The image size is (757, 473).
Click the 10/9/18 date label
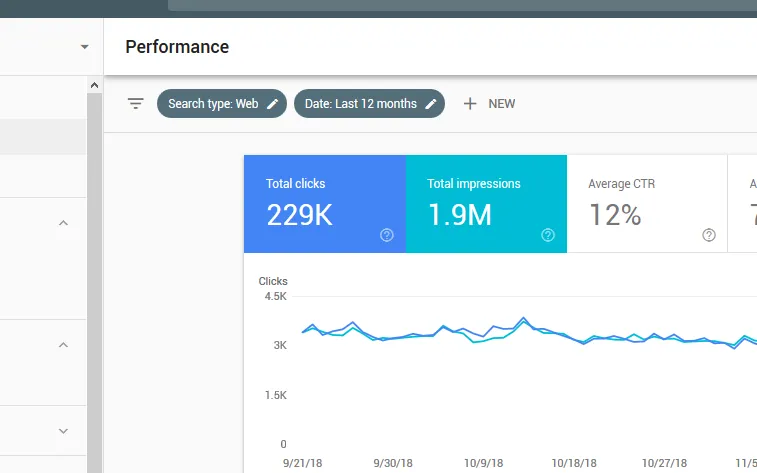click(484, 463)
